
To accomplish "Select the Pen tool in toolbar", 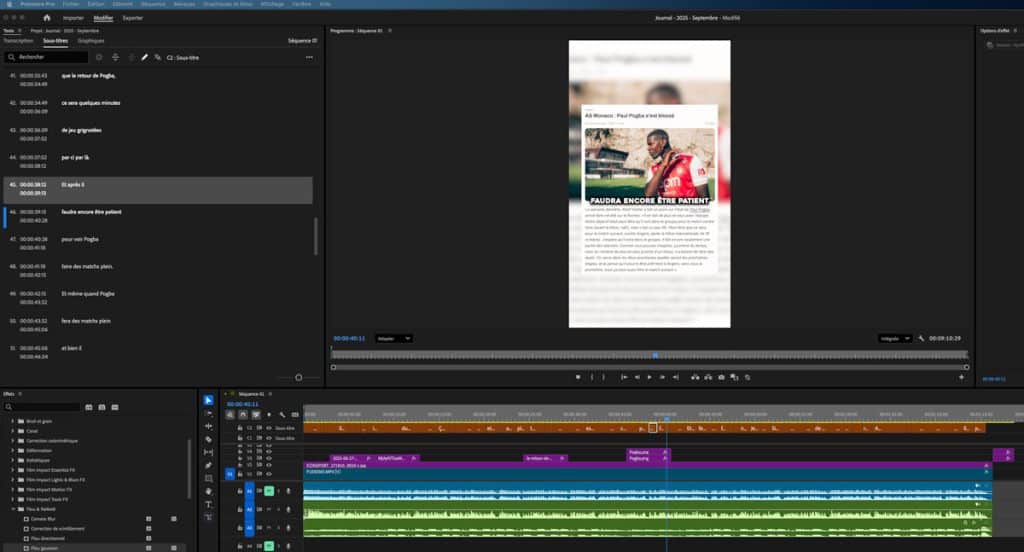I will [x=208, y=465].
